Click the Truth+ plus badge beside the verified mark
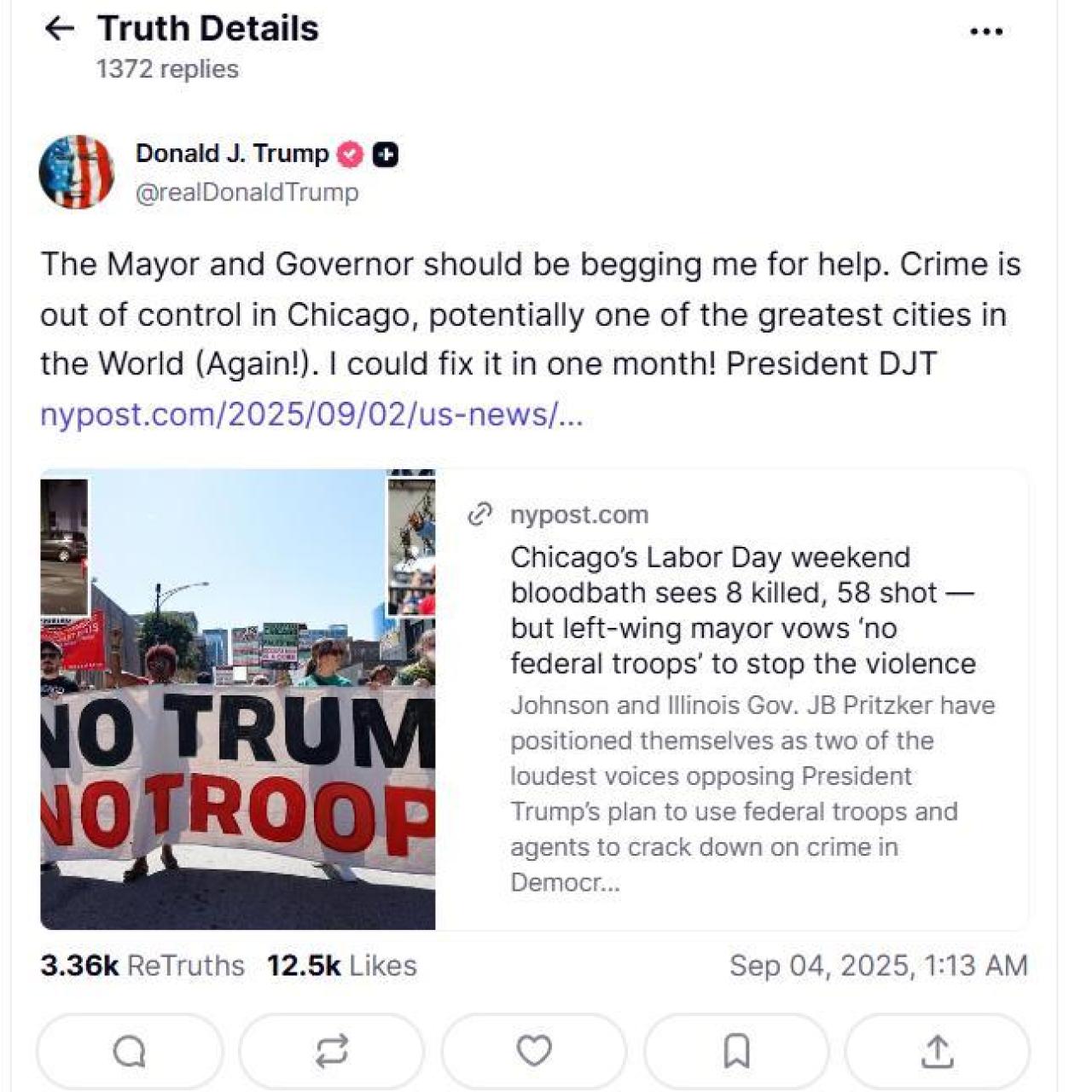1092x1092 pixels. 384,153
